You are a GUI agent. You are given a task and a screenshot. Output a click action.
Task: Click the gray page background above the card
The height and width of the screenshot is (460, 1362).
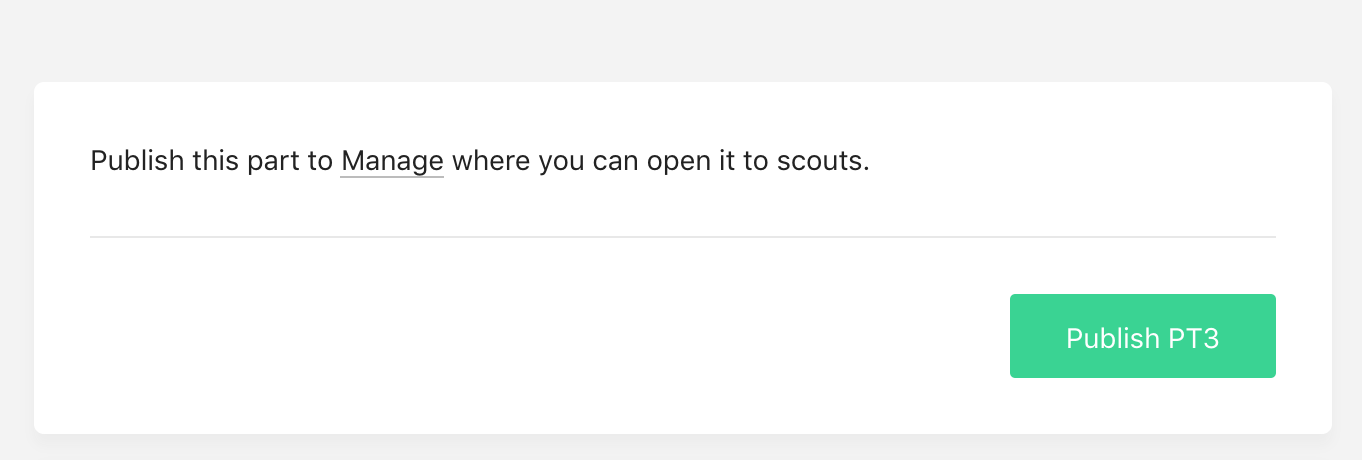point(681,40)
